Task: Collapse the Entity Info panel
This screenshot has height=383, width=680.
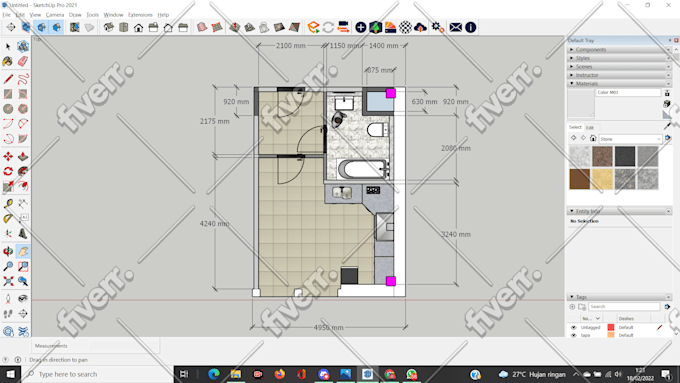Action: [619, 211]
